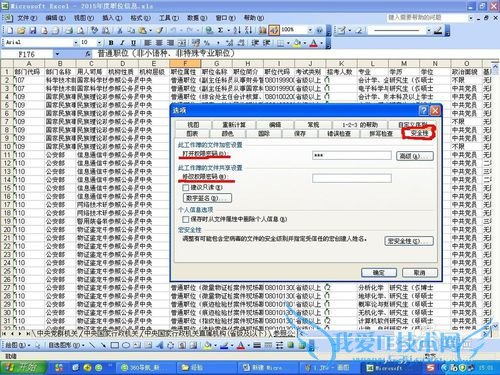Click the Format Painter brush icon
The image size is (500, 375).
pos(159,31)
